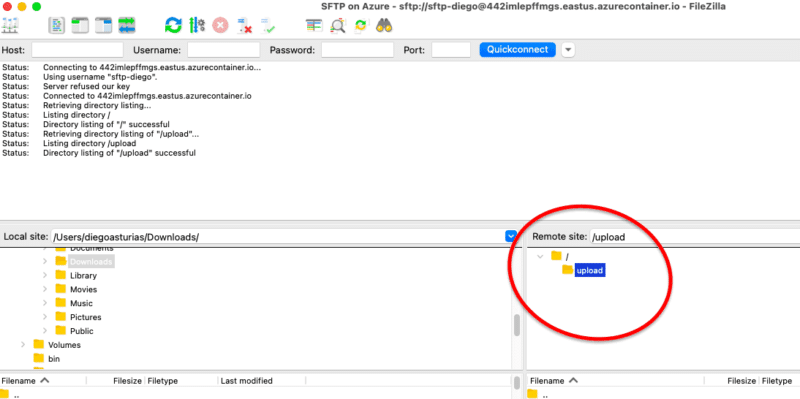Open the Local site path dropdown
This screenshot has height=399, width=800.
tap(511, 237)
